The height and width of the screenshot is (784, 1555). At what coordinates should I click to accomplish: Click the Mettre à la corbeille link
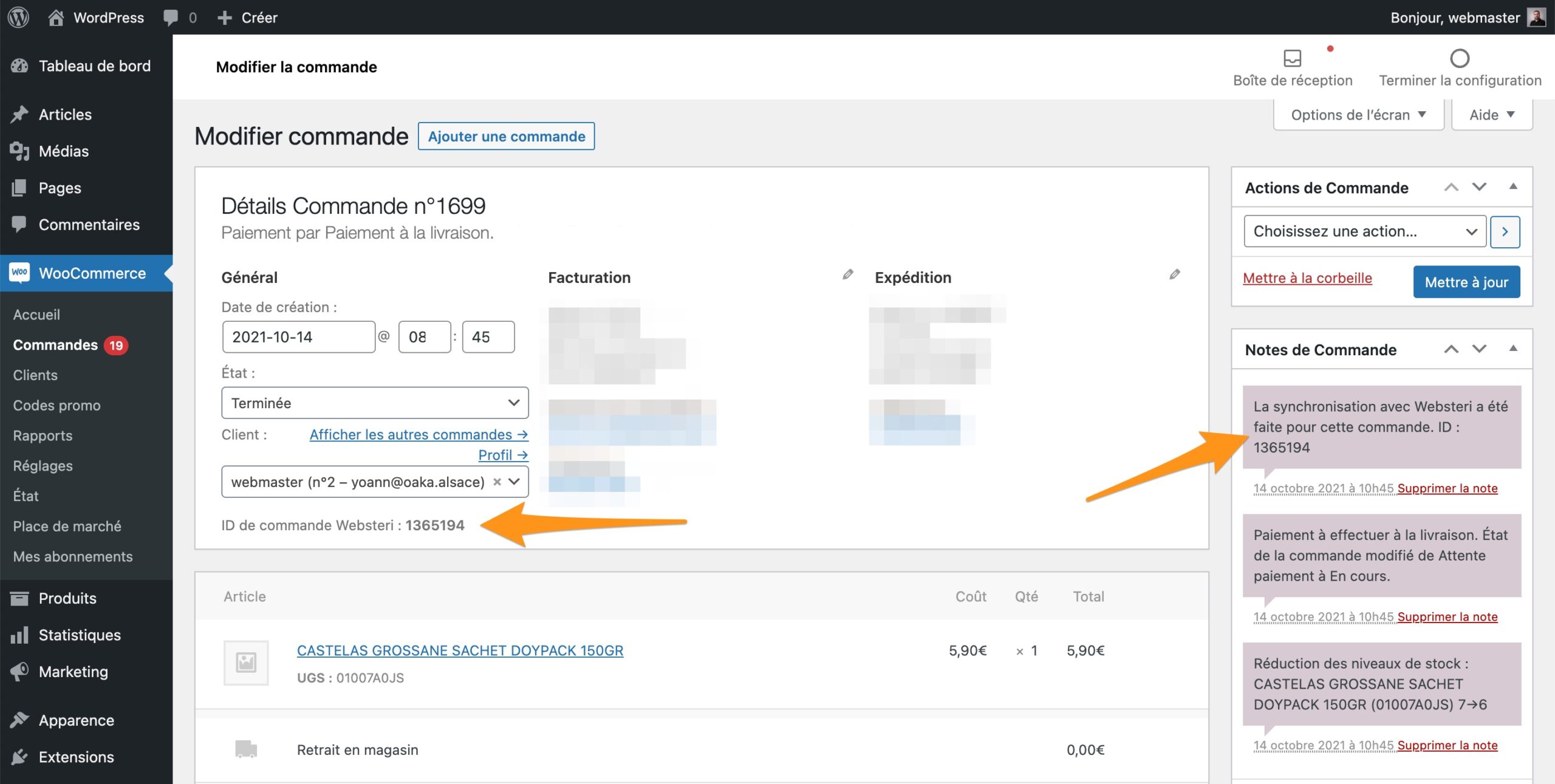point(1307,278)
